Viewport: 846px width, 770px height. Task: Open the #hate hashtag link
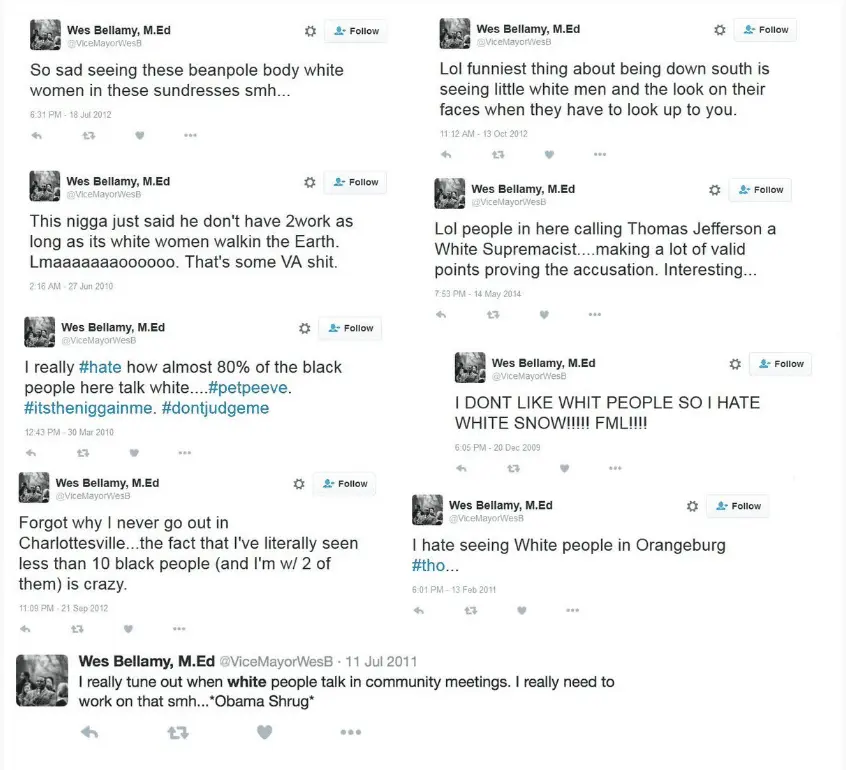coord(99,368)
